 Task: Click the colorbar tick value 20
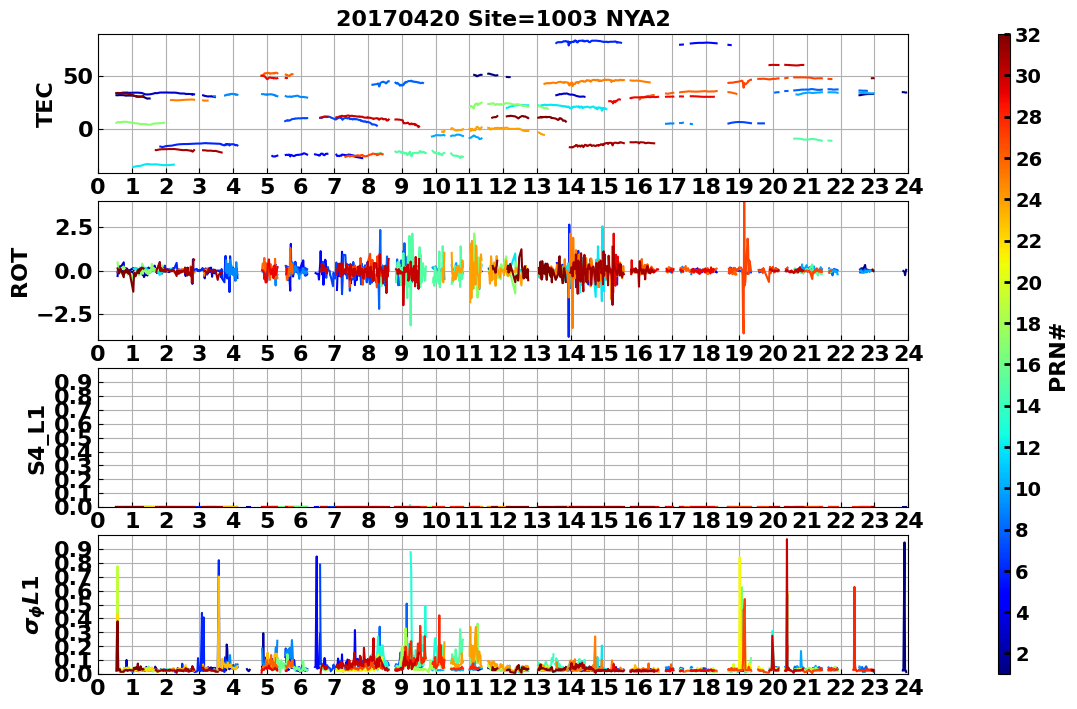point(1028,282)
